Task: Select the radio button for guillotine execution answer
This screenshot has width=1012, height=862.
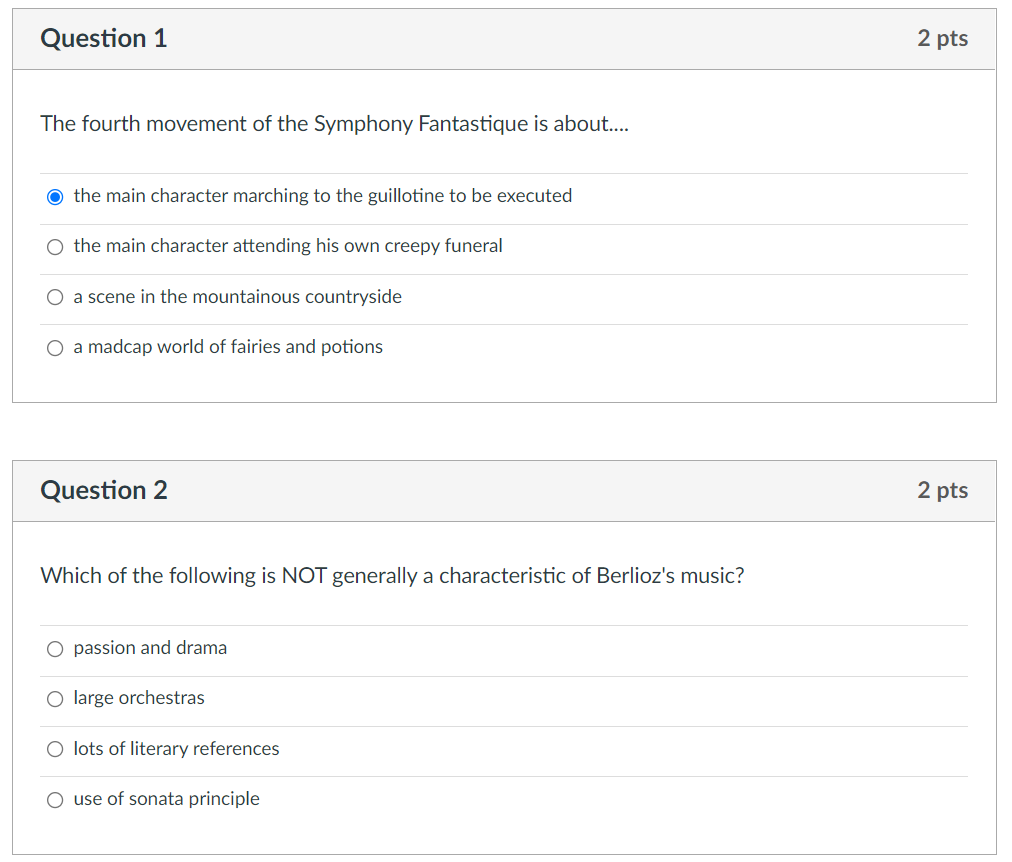Action: [x=55, y=196]
